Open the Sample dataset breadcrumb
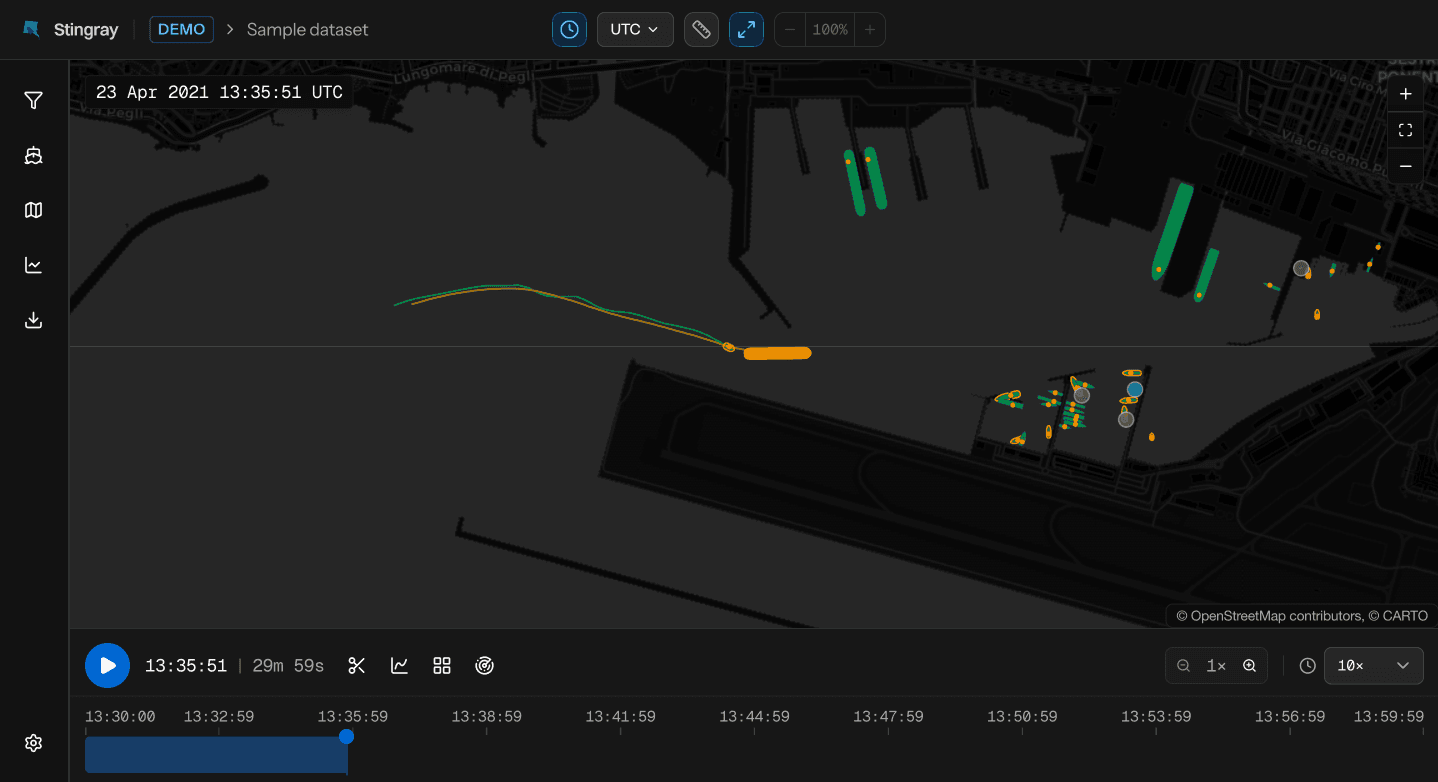Viewport: 1438px width, 782px height. point(307,30)
